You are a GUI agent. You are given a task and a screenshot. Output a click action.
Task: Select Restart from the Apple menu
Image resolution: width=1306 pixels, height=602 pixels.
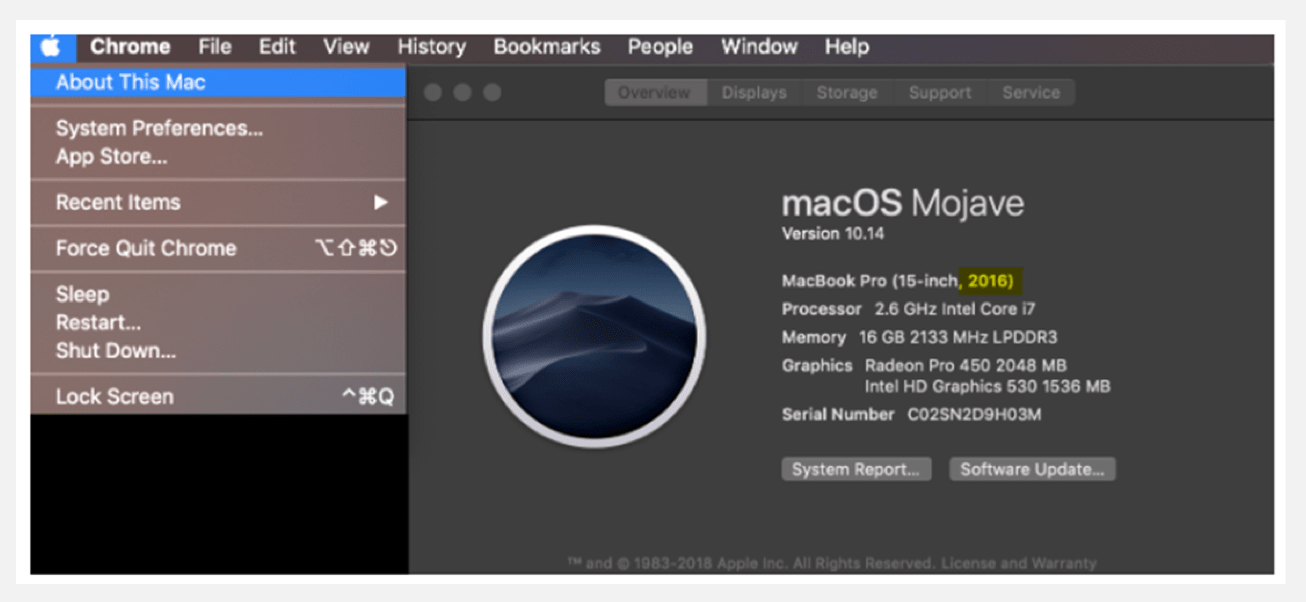(x=218, y=323)
